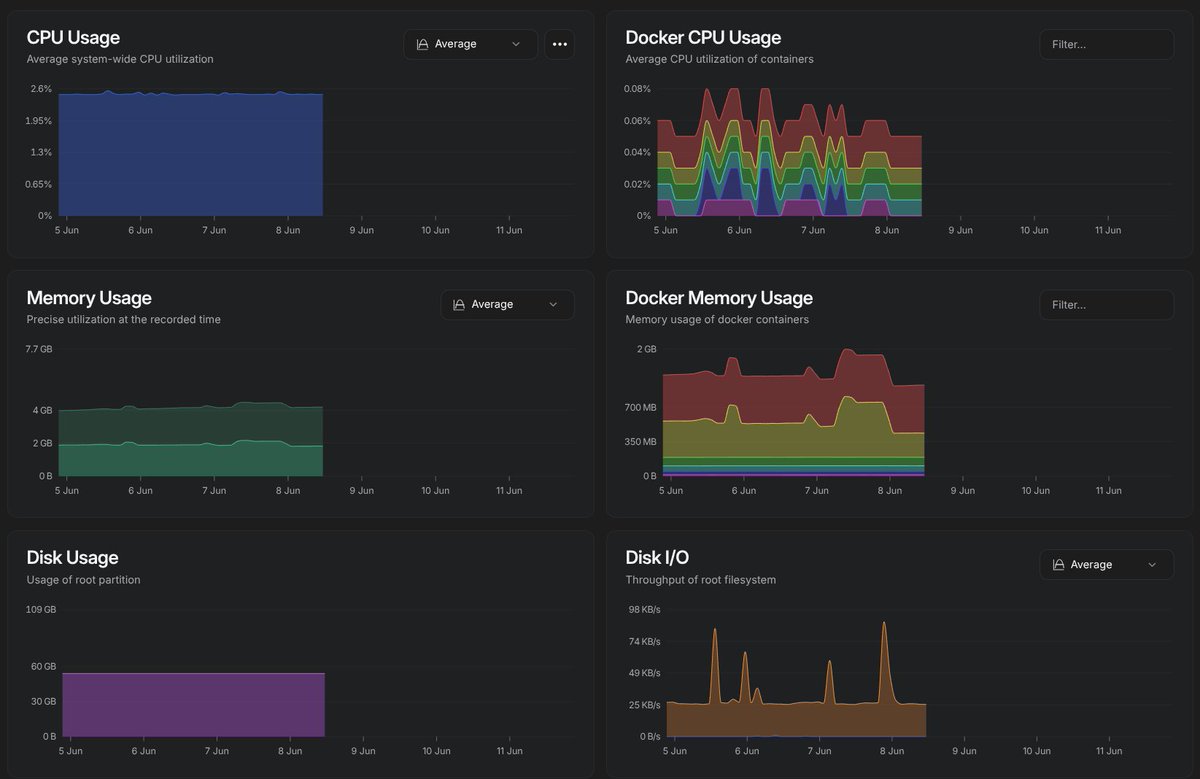Screen dimensions: 1200x779
Task: Click the 7.7 GB label on Memory Usage axis
Action: pos(39,350)
